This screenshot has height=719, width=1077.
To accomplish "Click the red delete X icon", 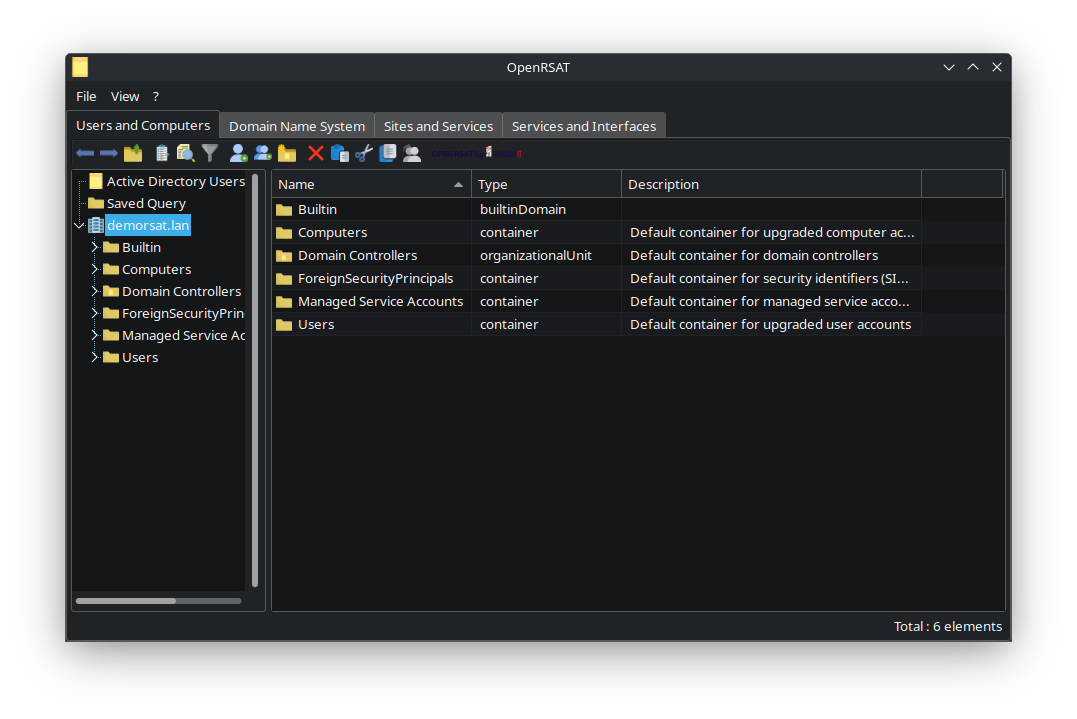I will point(316,153).
